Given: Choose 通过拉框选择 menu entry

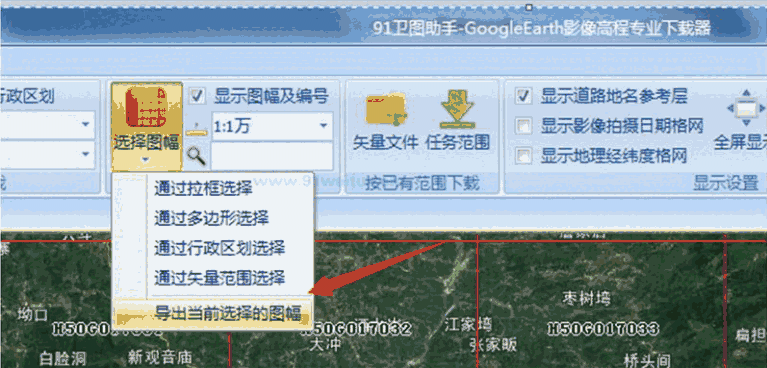Looking at the screenshot, I should click(x=213, y=188).
